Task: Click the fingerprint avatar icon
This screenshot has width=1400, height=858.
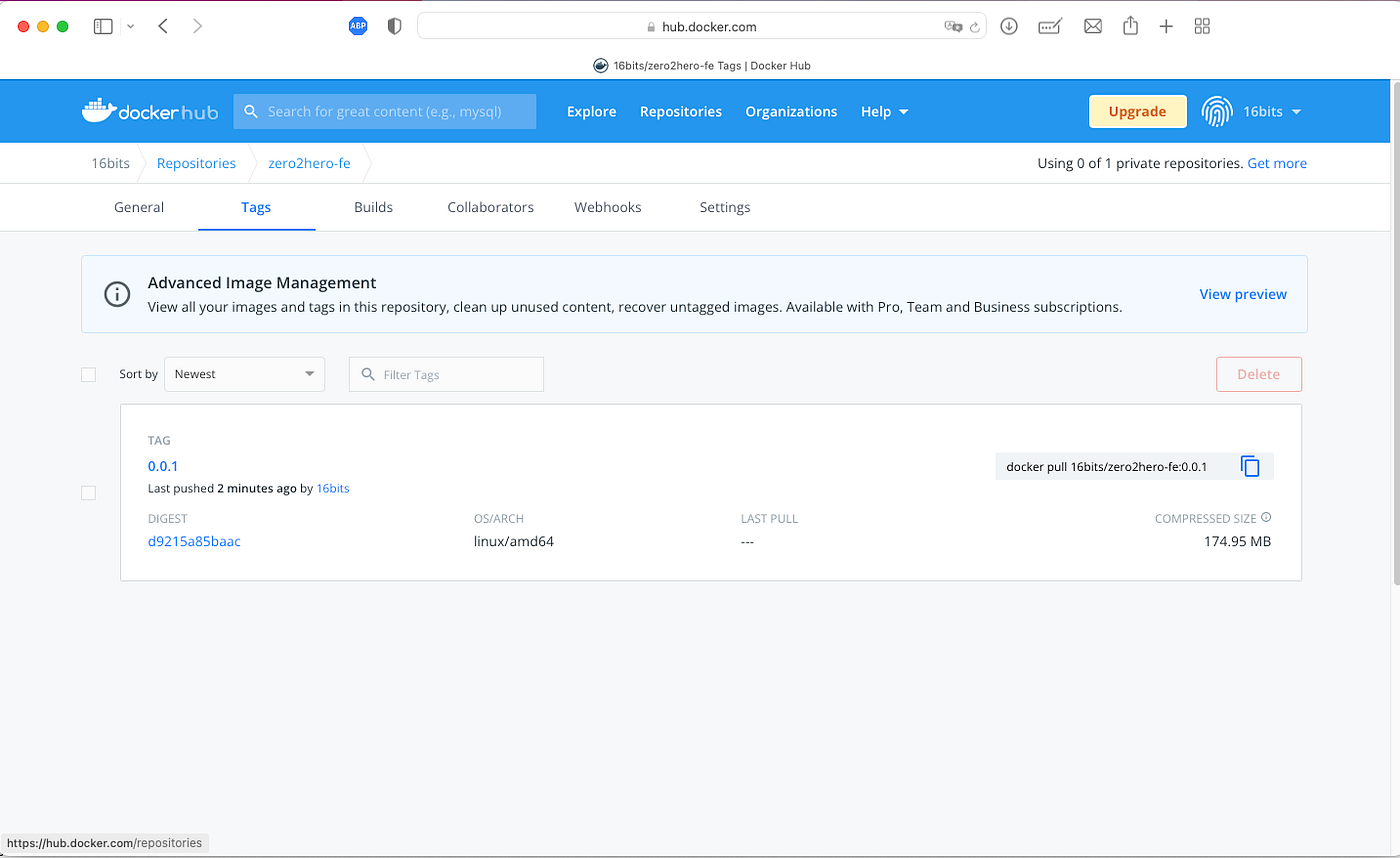Action: click(1216, 111)
